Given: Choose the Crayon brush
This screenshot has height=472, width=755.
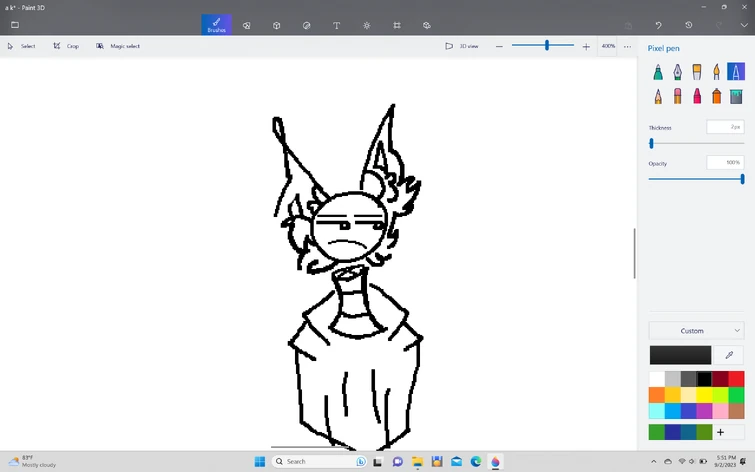Looking at the screenshot, I should [x=697, y=96].
